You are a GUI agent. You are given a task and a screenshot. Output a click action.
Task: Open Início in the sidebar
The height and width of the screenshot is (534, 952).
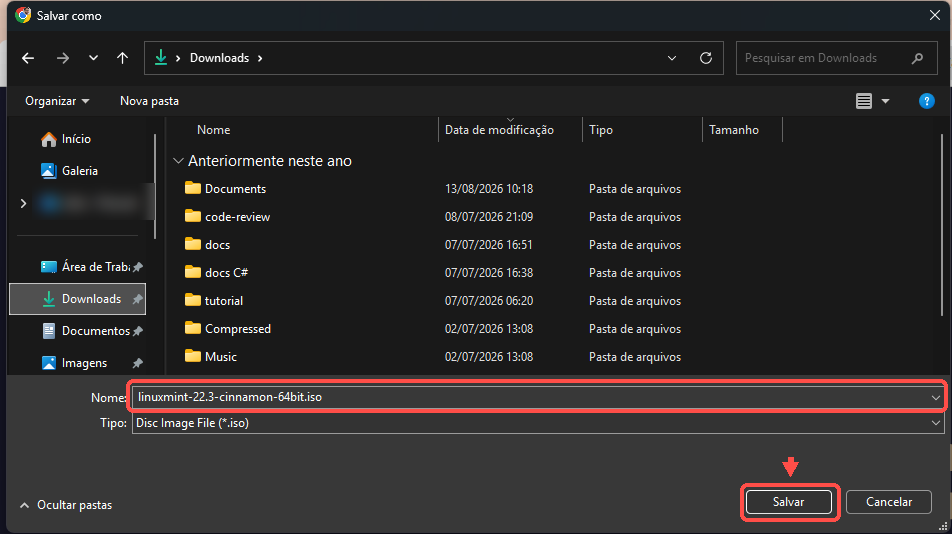[66, 139]
